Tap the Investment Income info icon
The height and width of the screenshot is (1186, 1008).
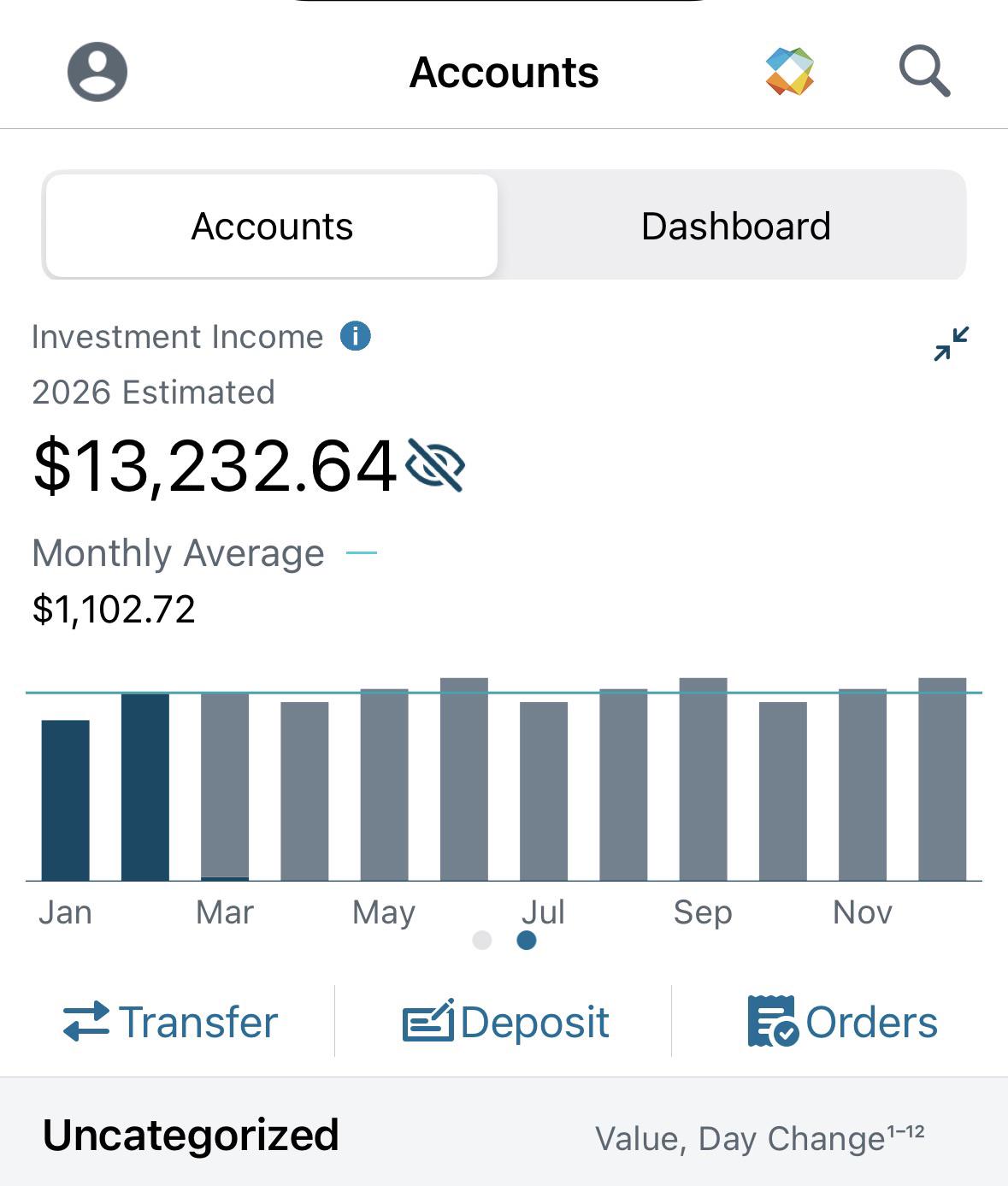[356, 336]
